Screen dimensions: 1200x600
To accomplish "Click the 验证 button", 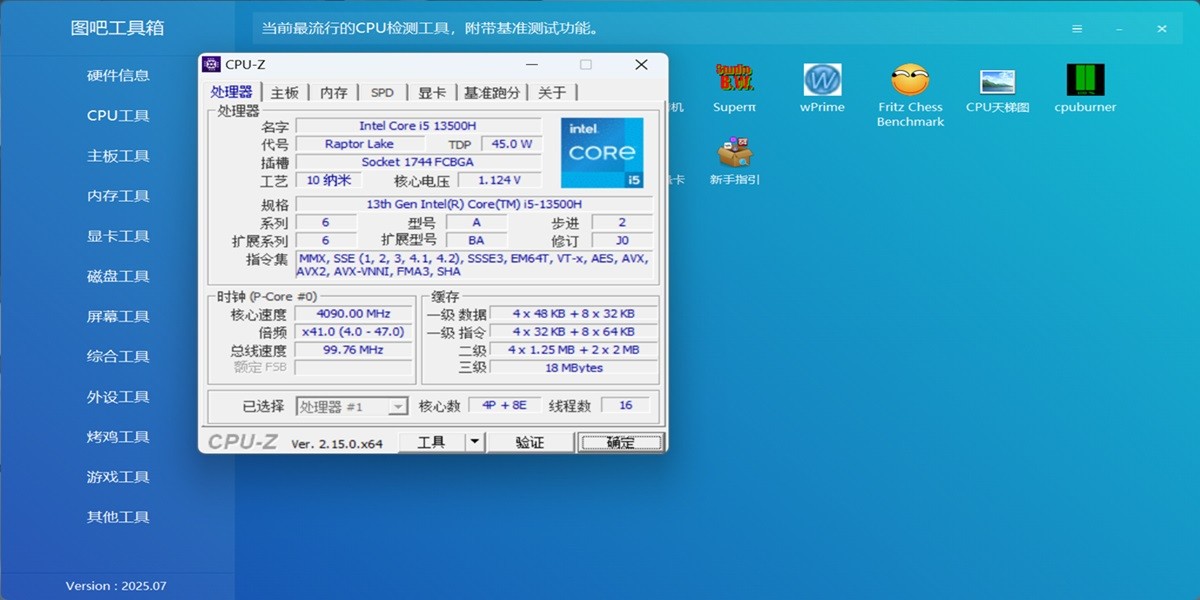I will (530, 441).
